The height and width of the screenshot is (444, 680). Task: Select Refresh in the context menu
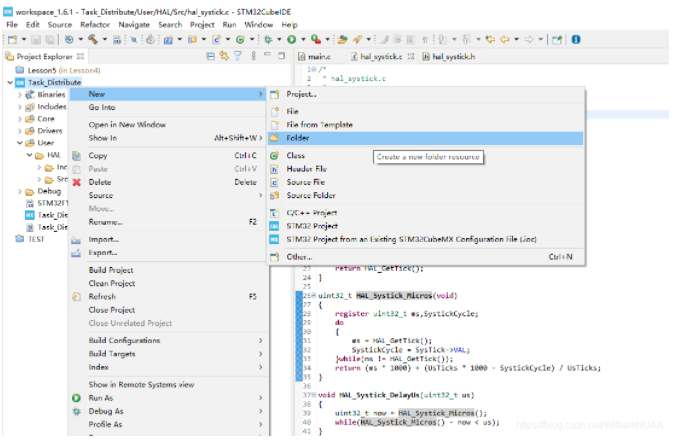tap(167, 297)
